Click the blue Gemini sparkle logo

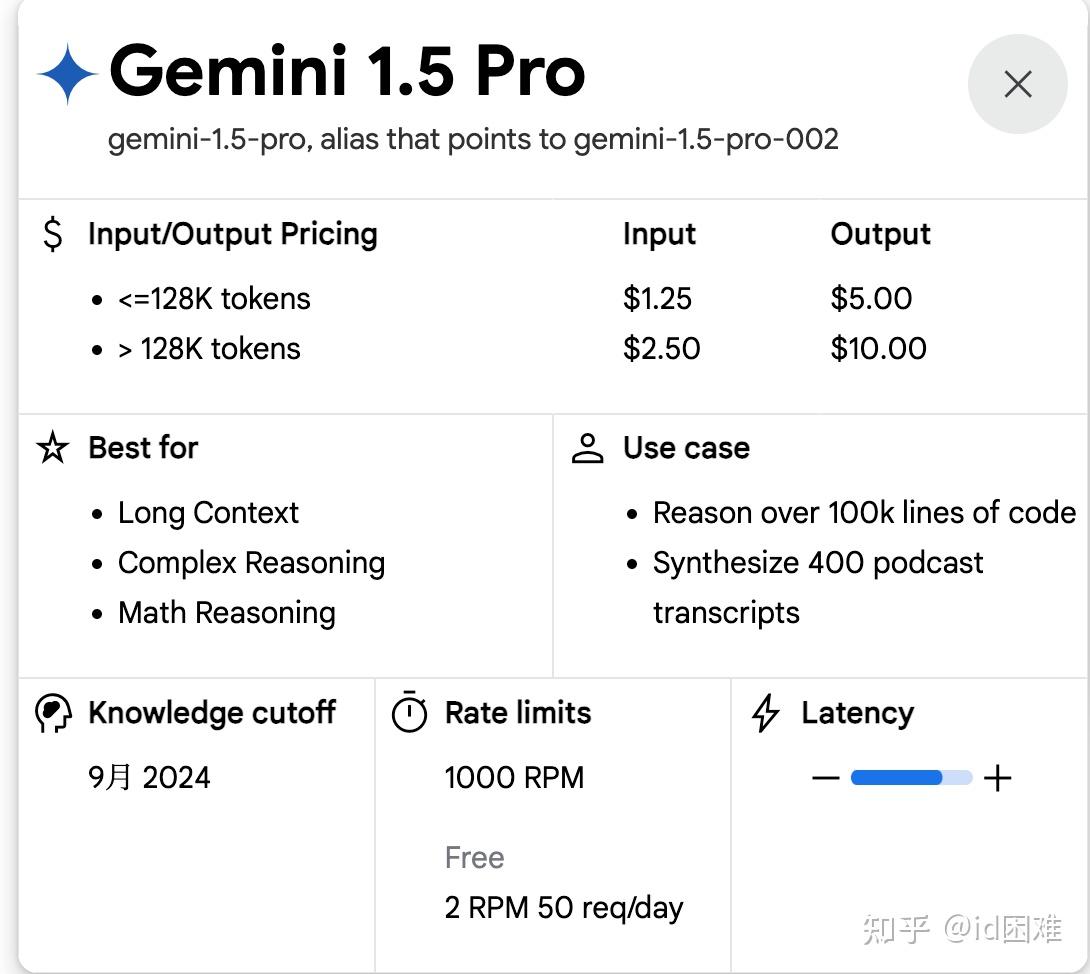pyautogui.click(x=67, y=73)
